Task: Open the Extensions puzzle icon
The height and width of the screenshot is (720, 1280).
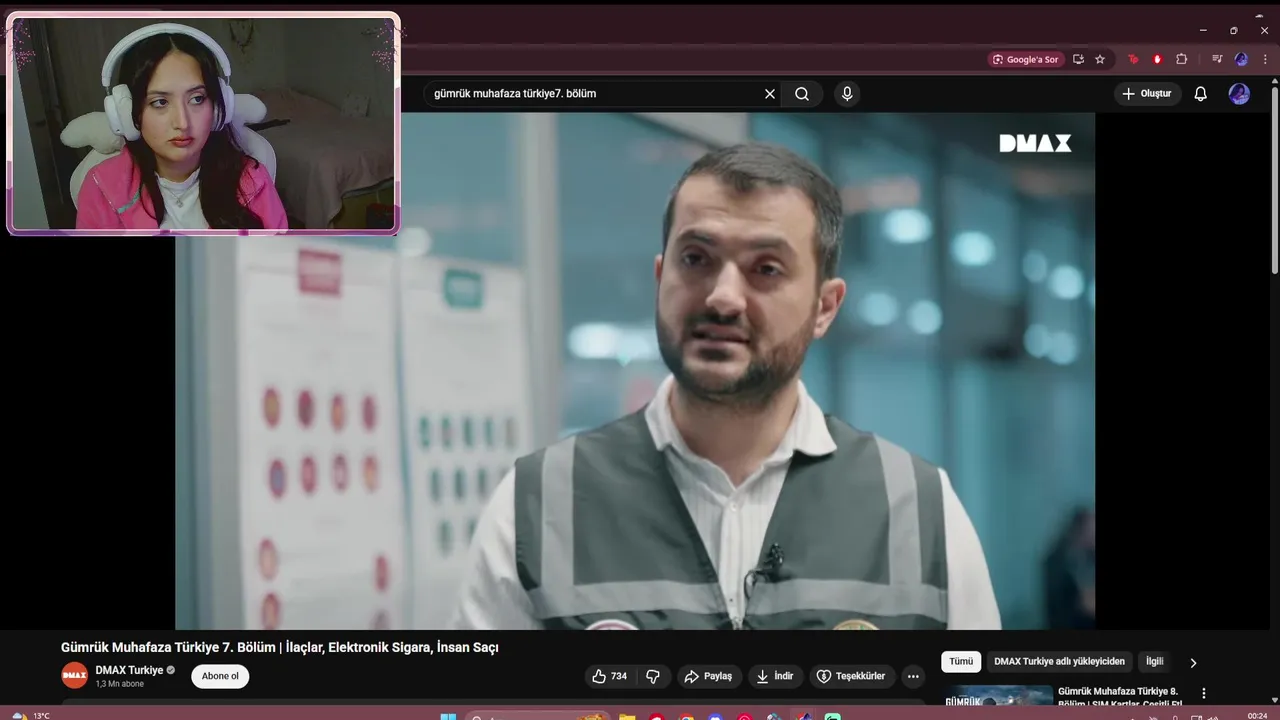Action: (x=1181, y=59)
